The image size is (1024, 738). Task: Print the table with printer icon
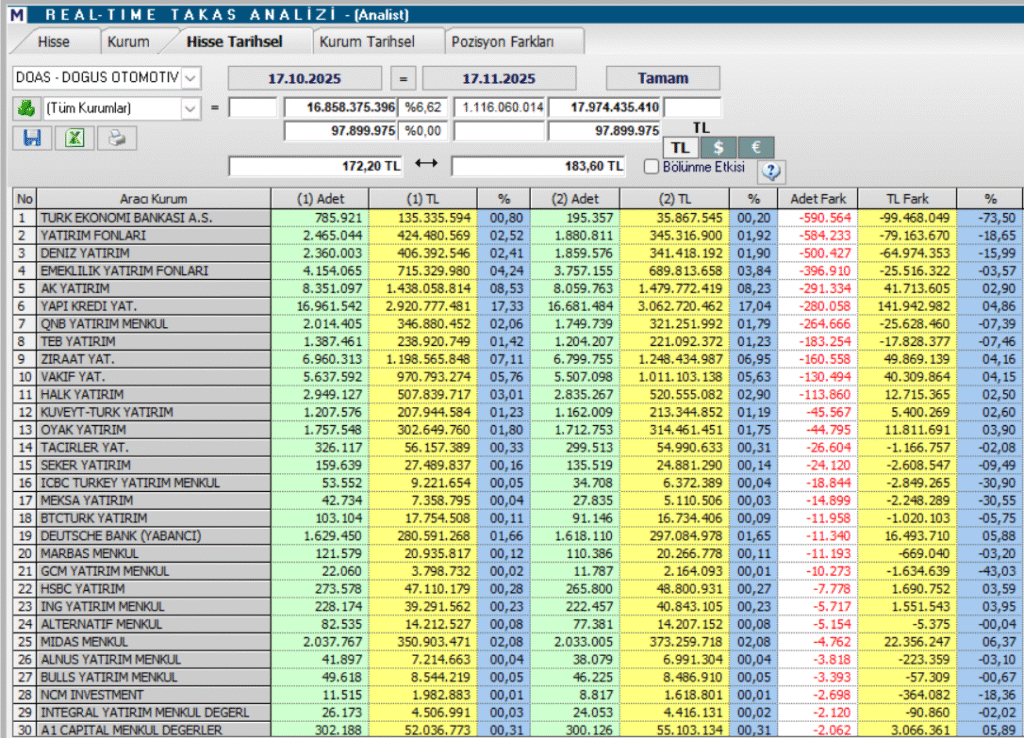coord(117,138)
